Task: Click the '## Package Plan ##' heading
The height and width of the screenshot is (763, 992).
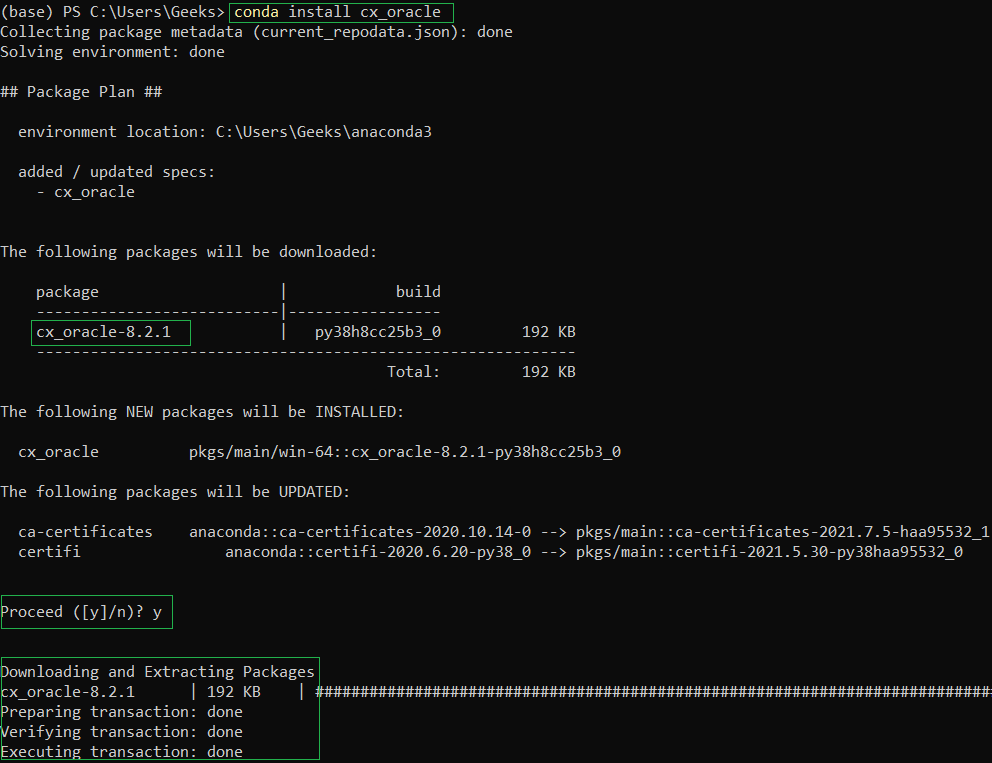Action: pos(81,92)
